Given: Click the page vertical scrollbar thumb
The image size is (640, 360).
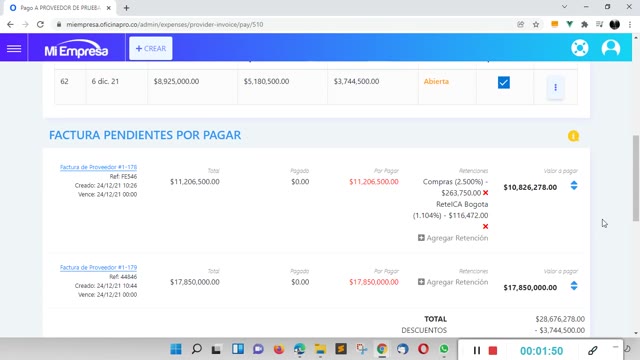Looking at the screenshot, I should point(636,178).
